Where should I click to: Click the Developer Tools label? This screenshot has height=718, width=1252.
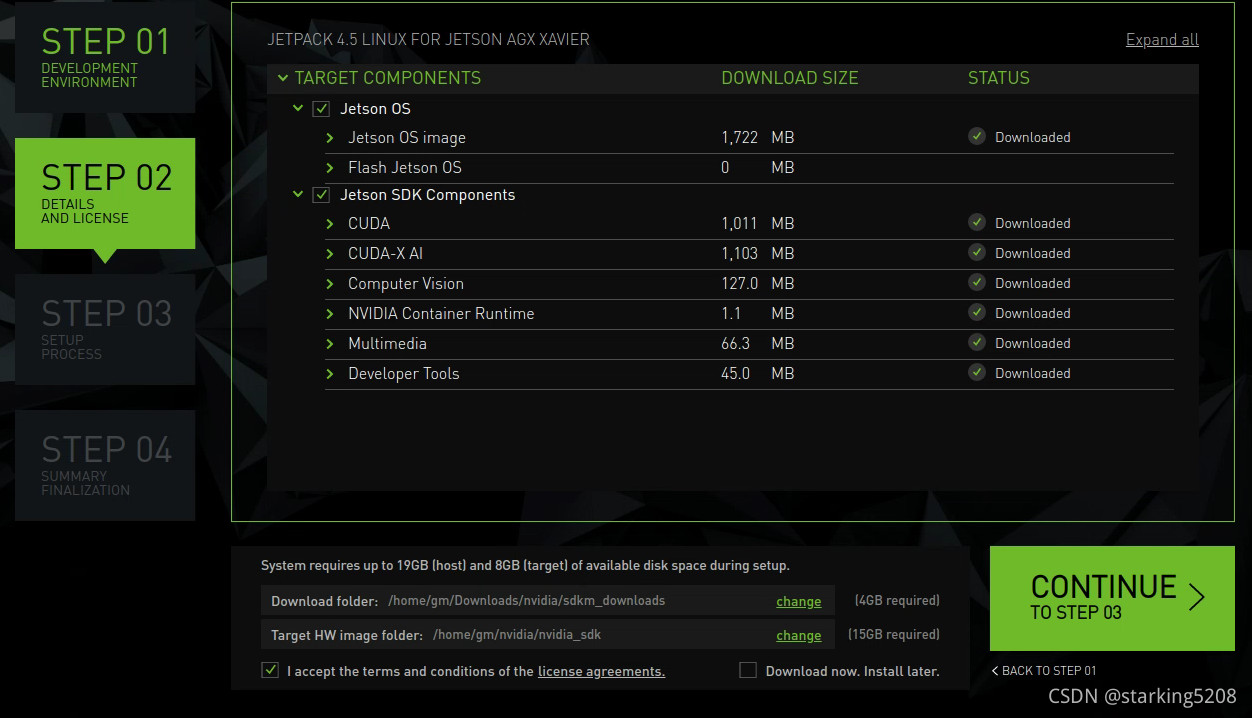click(x=404, y=374)
